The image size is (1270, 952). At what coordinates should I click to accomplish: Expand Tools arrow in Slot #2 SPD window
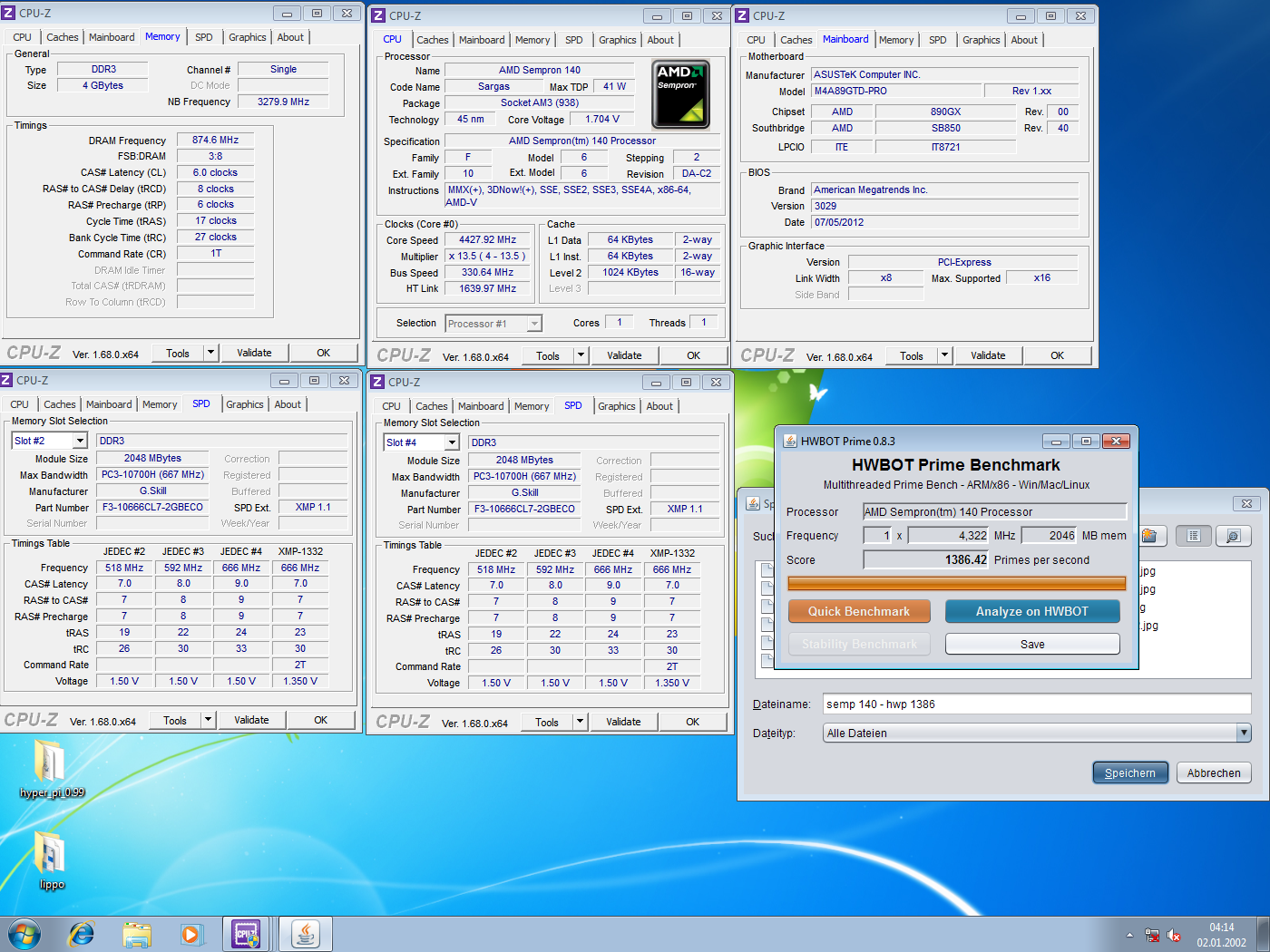(x=208, y=720)
